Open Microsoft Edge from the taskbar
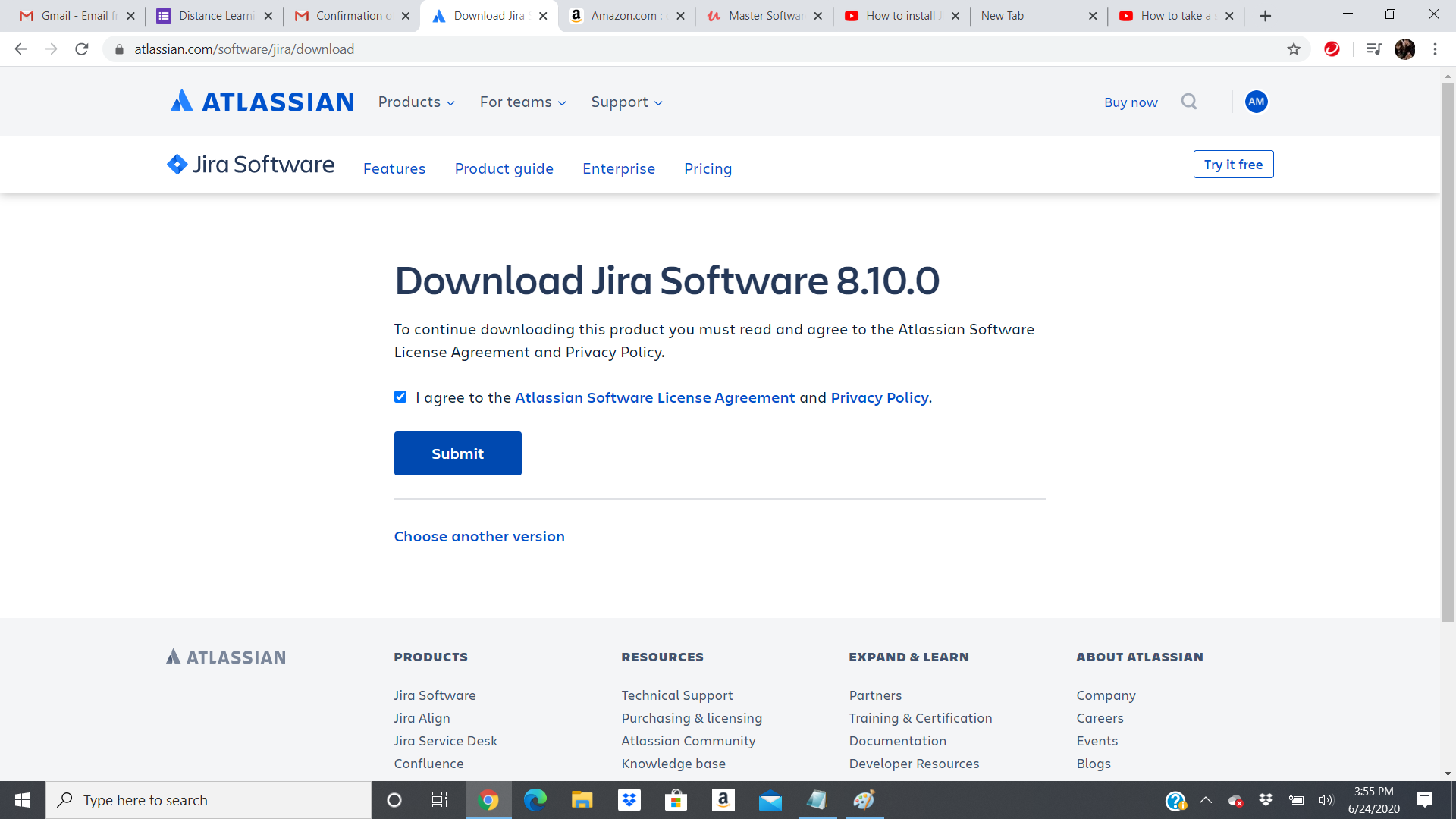Viewport: 1456px width, 819px height. [x=535, y=800]
